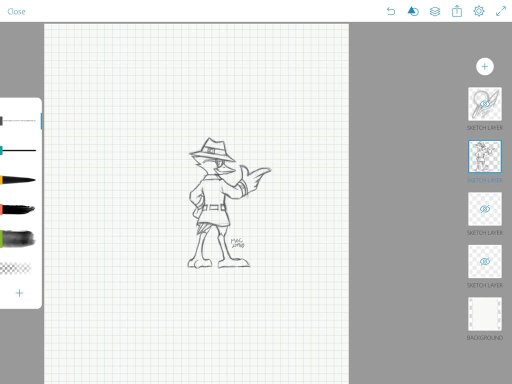Add a new brush with plus icon
The image size is (512, 384).
19,293
